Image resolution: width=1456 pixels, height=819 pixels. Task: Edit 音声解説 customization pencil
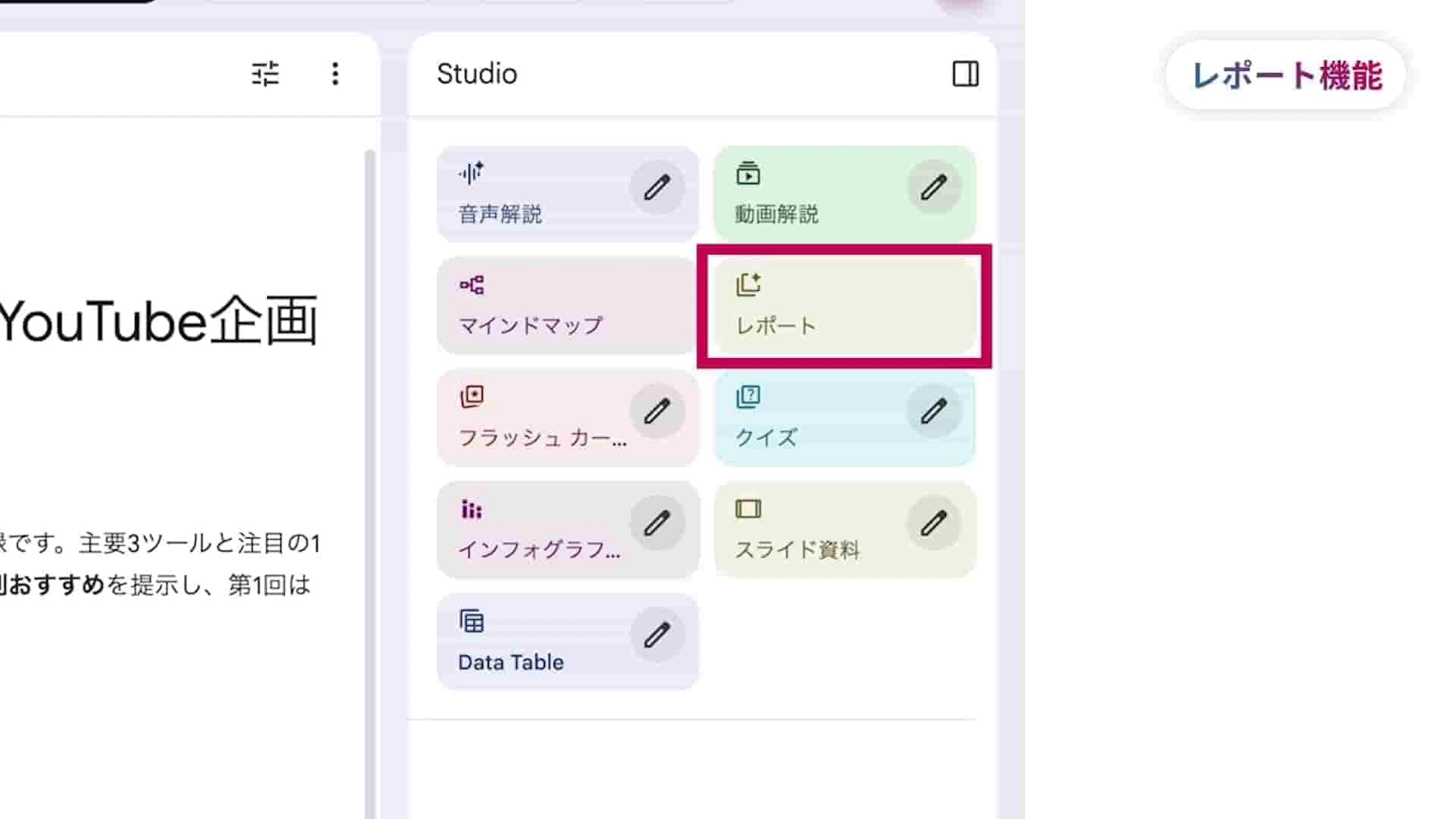point(657,188)
